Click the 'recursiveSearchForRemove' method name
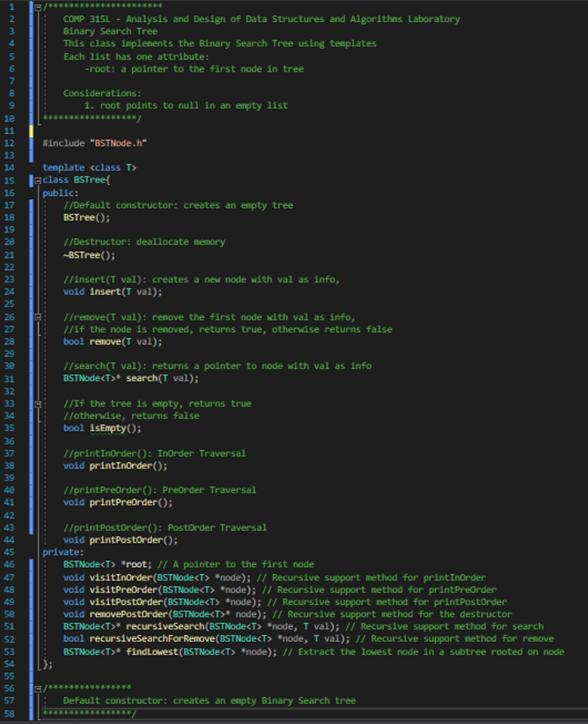 (152, 639)
